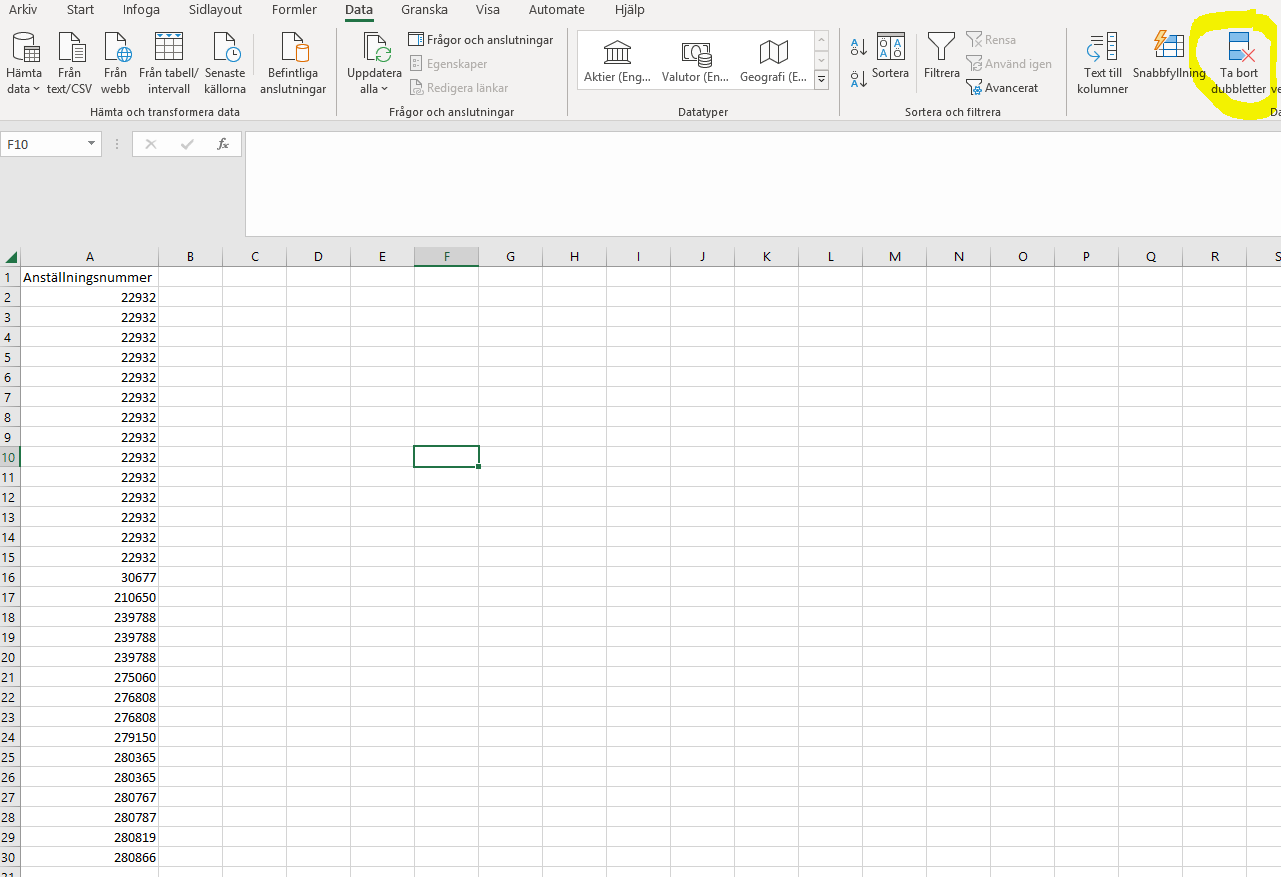Select cell A1 Anställningsnummer header

pos(89,277)
